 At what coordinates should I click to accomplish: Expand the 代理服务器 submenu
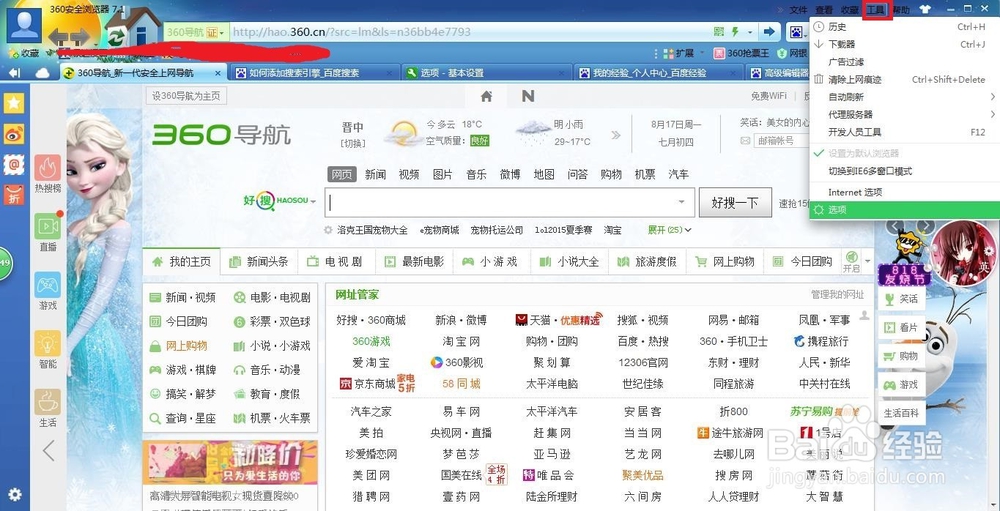point(904,114)
